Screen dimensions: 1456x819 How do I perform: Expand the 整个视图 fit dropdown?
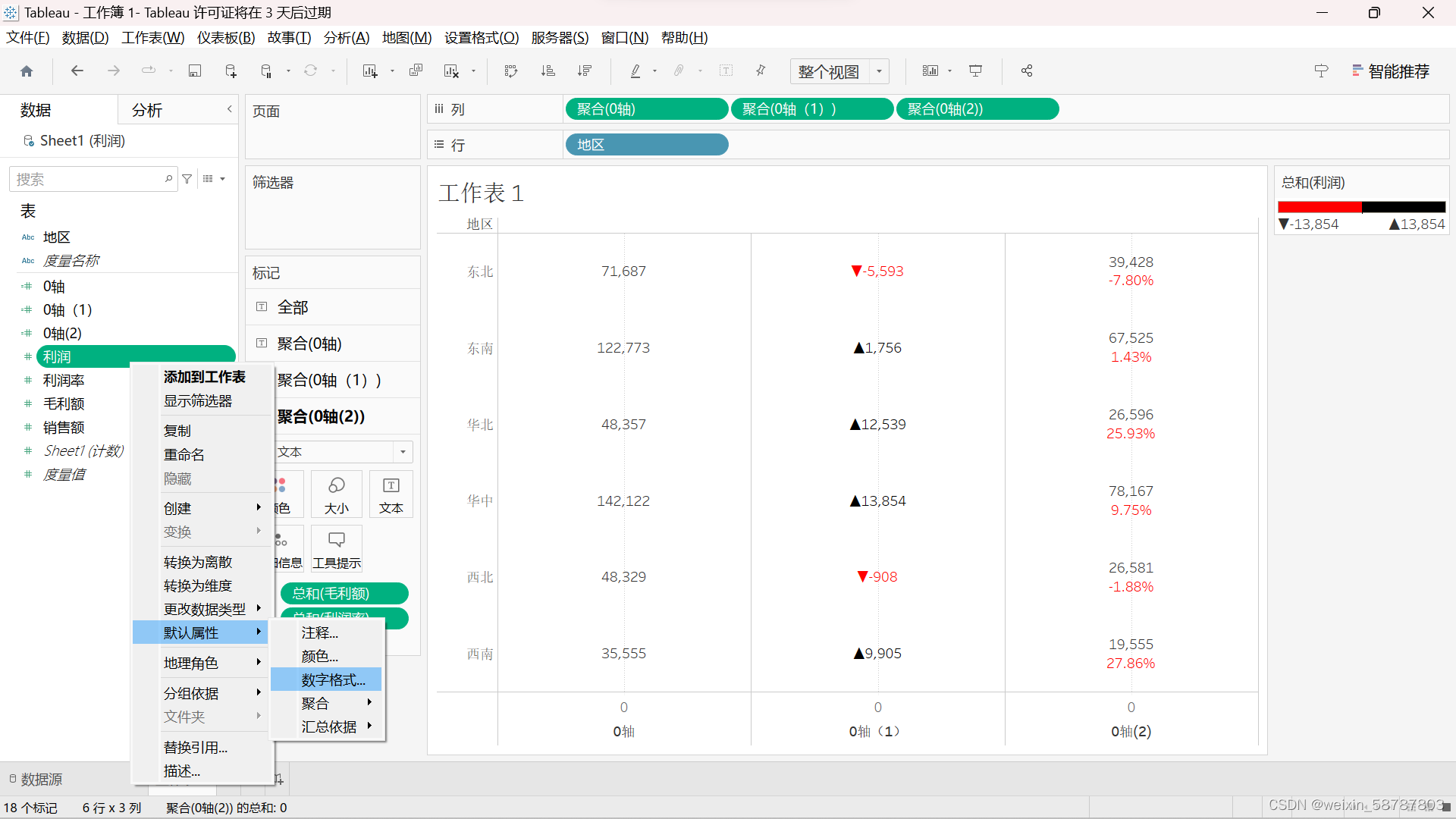click(879, 71)
